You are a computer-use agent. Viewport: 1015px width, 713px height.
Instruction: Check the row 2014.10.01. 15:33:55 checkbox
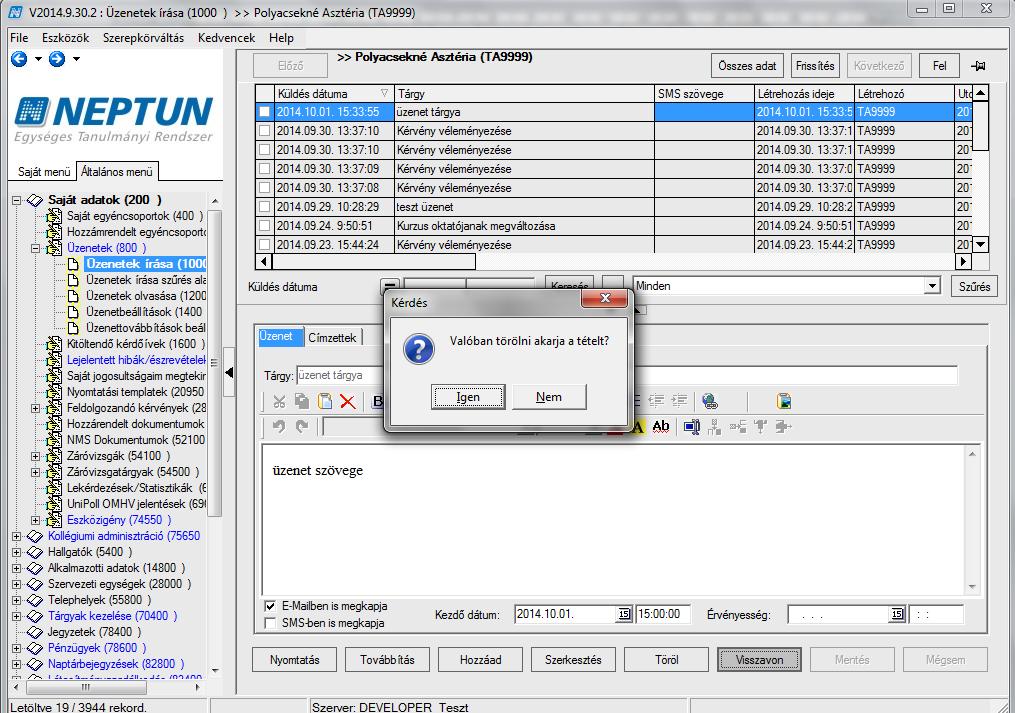(264, 111)
